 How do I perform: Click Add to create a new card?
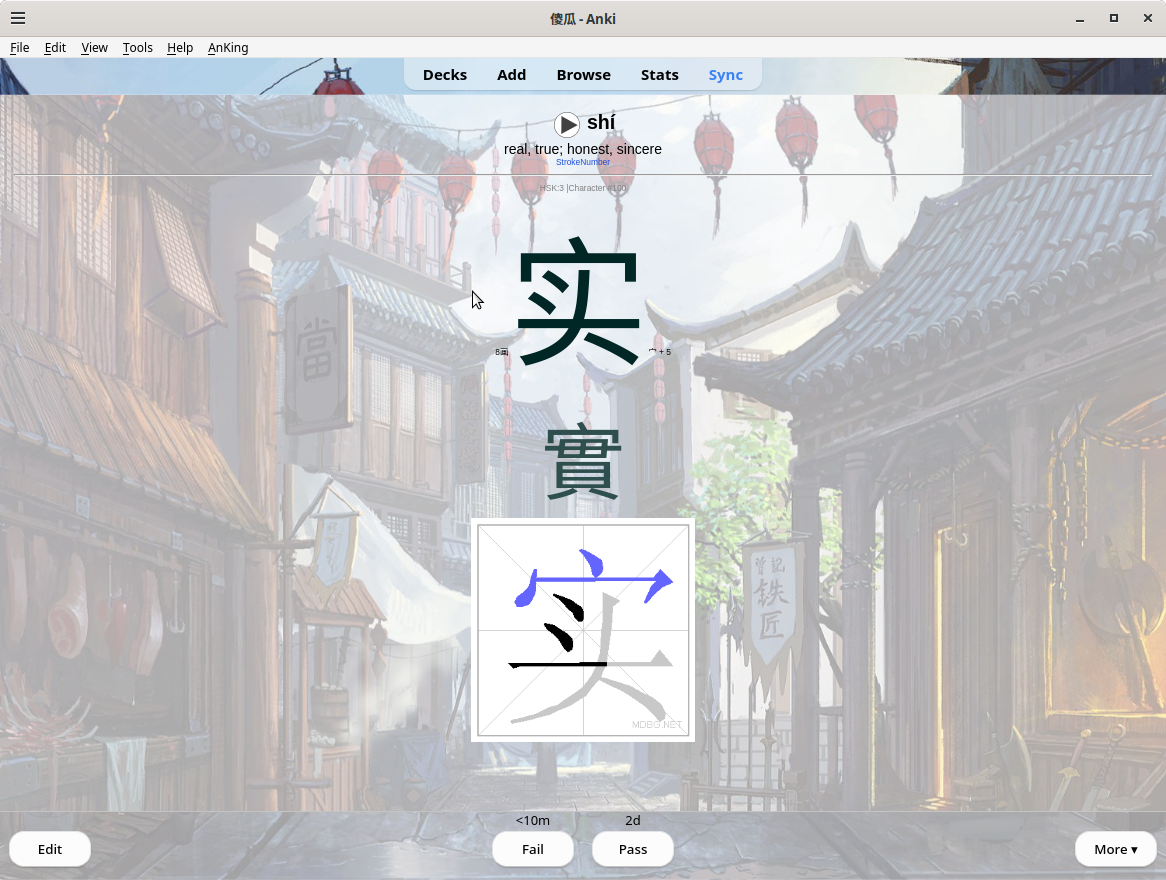tap(512, 75)
